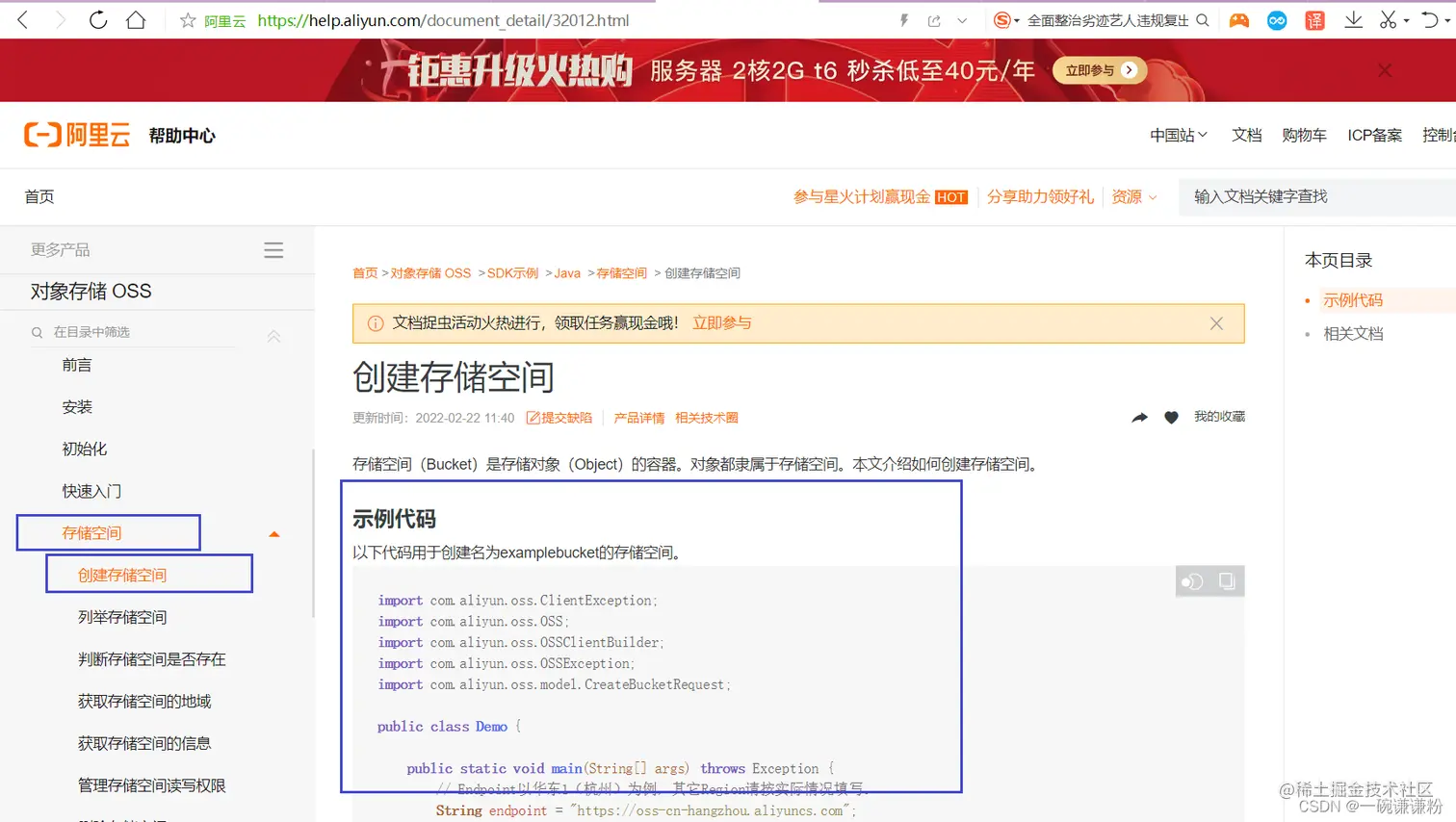Open 获取存储空间的信息 in the sidebar
The height and width of the screenshot is (822, 1456).
[144, 743]
